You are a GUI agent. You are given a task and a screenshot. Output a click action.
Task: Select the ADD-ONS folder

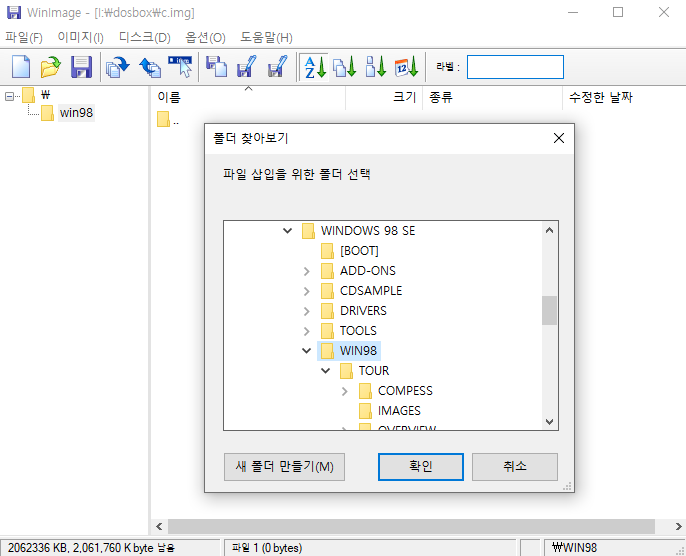[368, 271]
